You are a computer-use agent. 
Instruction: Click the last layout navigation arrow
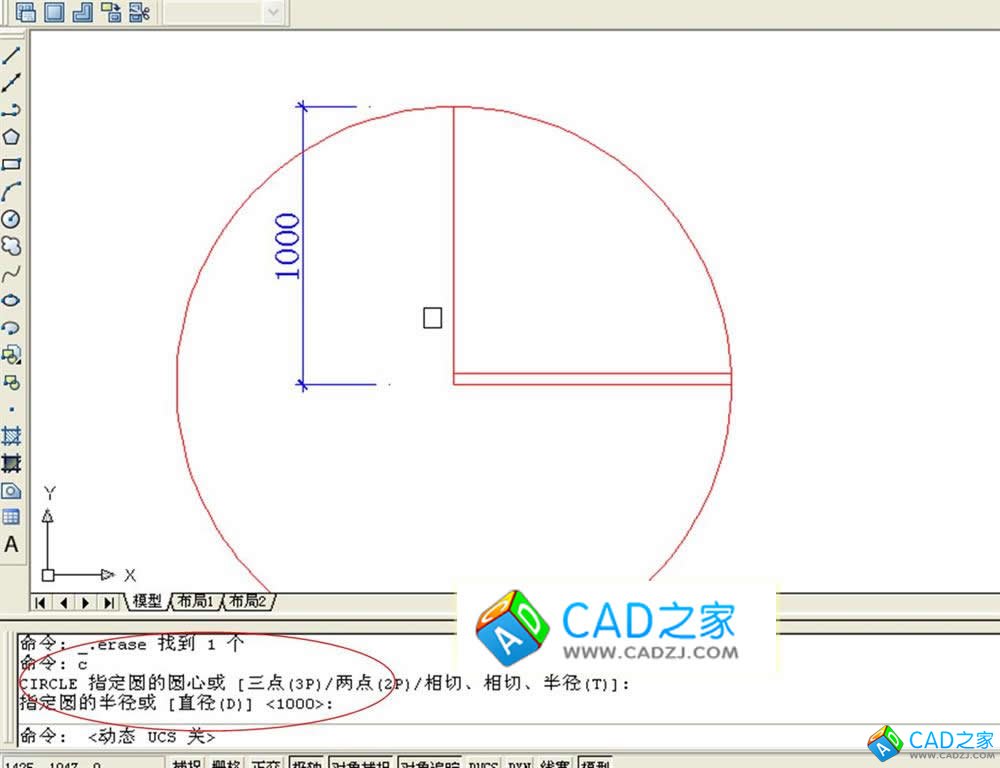click(108, 601)
